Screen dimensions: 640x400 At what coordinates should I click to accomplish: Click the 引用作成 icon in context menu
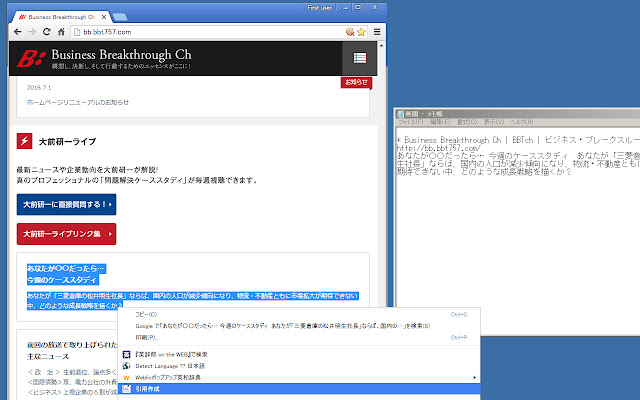(127, 389)
